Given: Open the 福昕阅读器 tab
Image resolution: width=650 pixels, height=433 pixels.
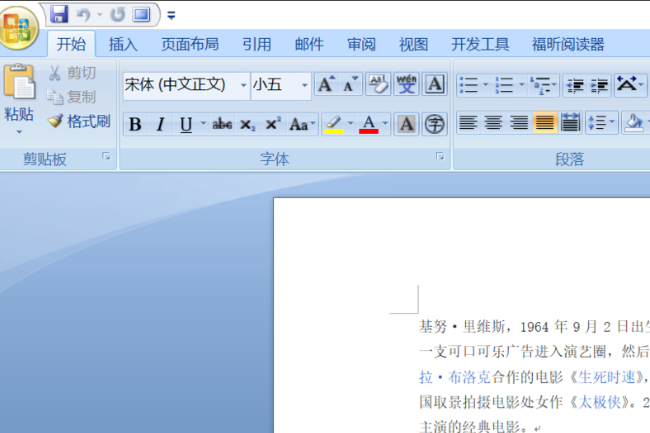Looking at the screenshot, I should pos(568,44).
